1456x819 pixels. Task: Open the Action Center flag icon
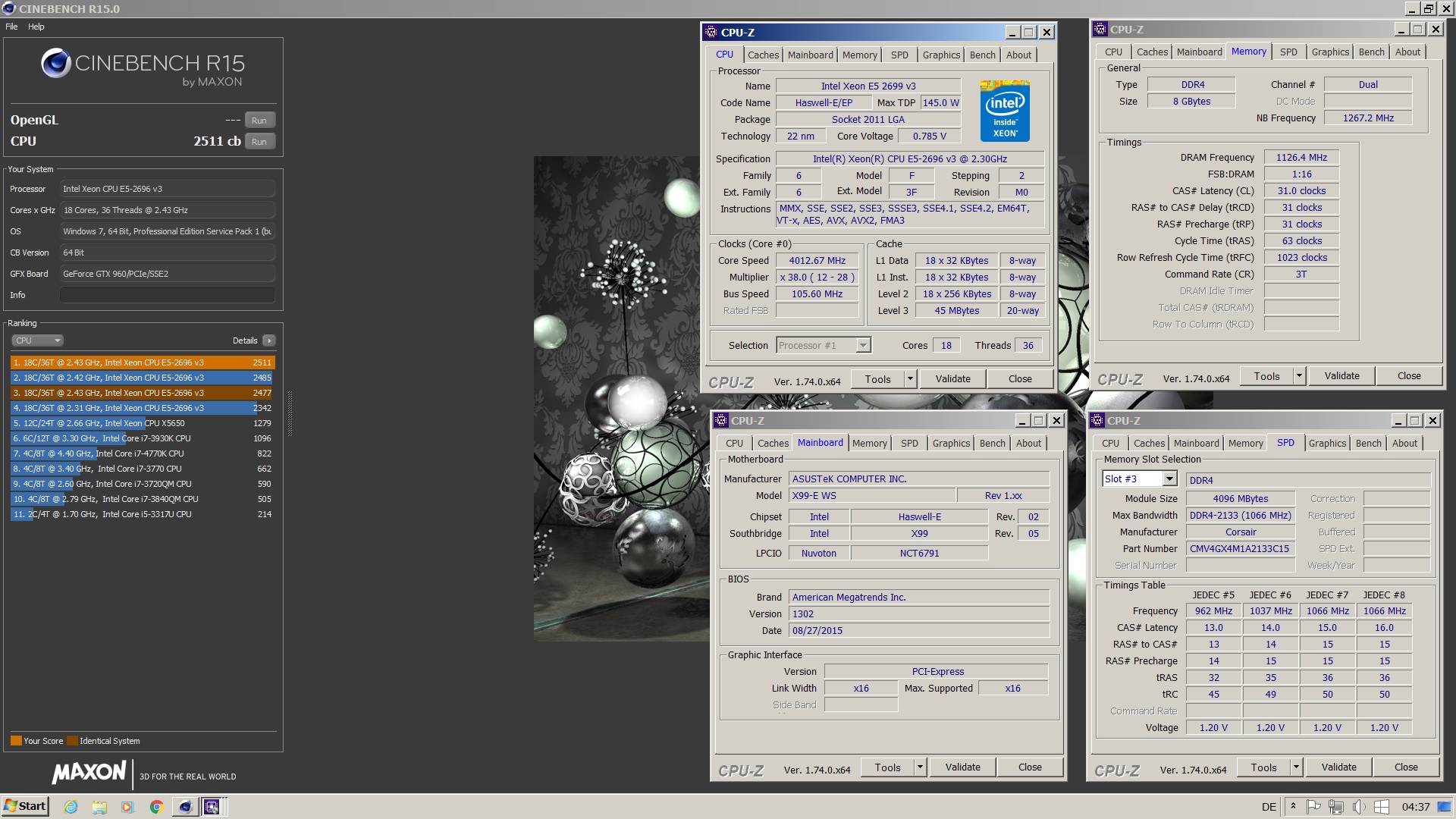1313,807
